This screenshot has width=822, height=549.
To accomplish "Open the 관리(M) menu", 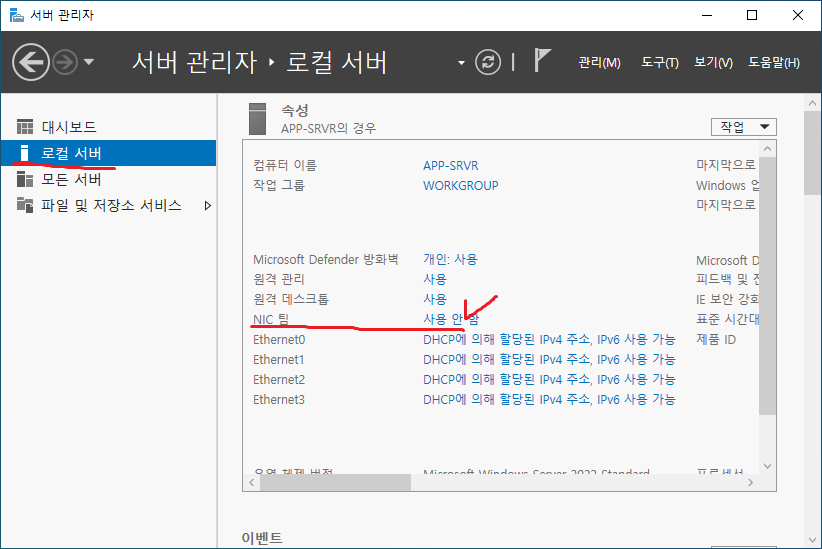I will point(599,62).
